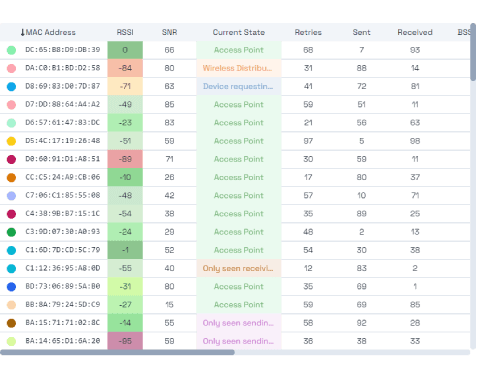Click RSSI value 0 cell

125,50
